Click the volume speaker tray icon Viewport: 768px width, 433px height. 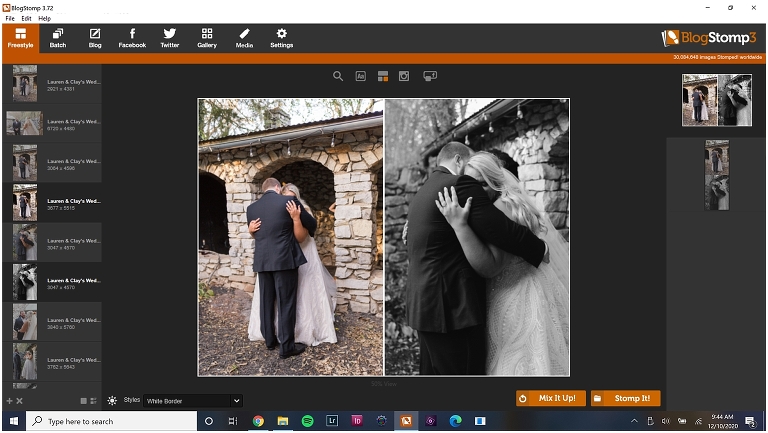(x=666, y=421)
